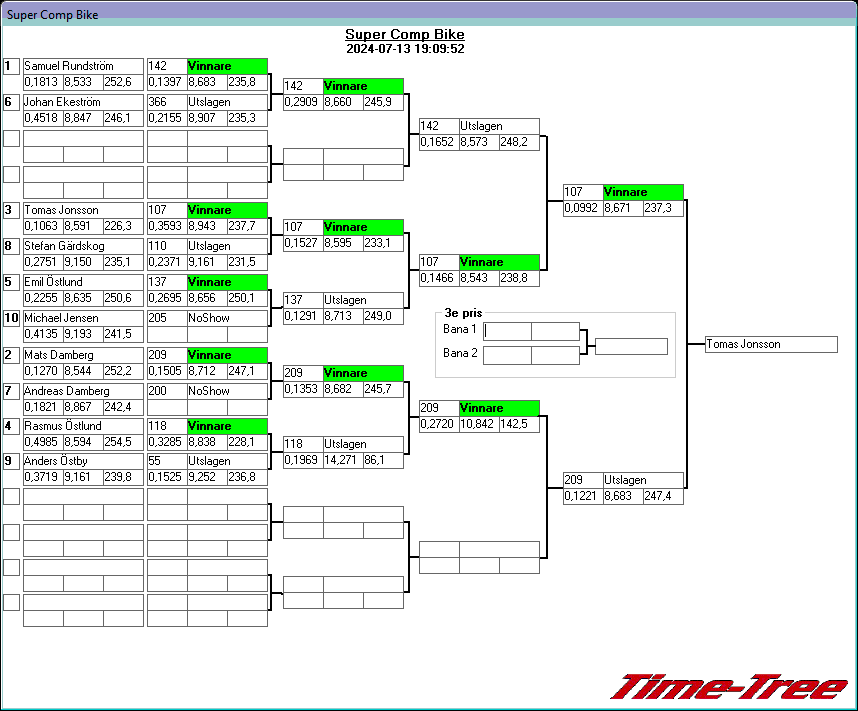Click speed 252,6 cell

tap(123, 82)
